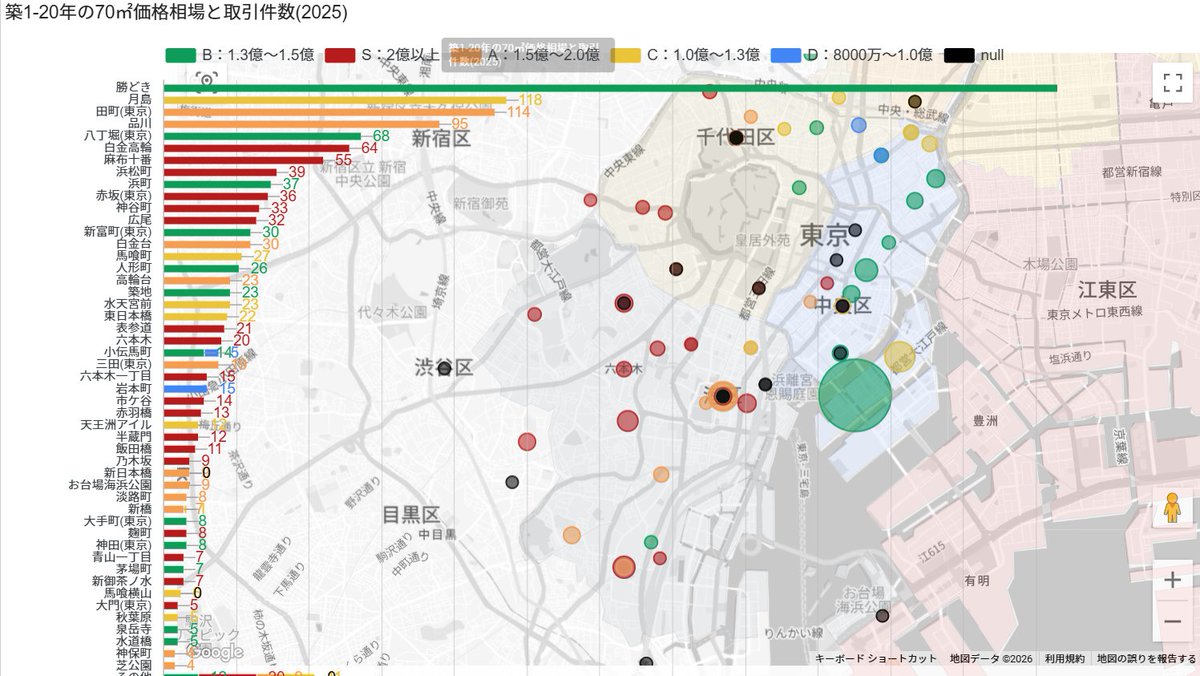Click the value label 68 for 八丁堀

[381, 136]
